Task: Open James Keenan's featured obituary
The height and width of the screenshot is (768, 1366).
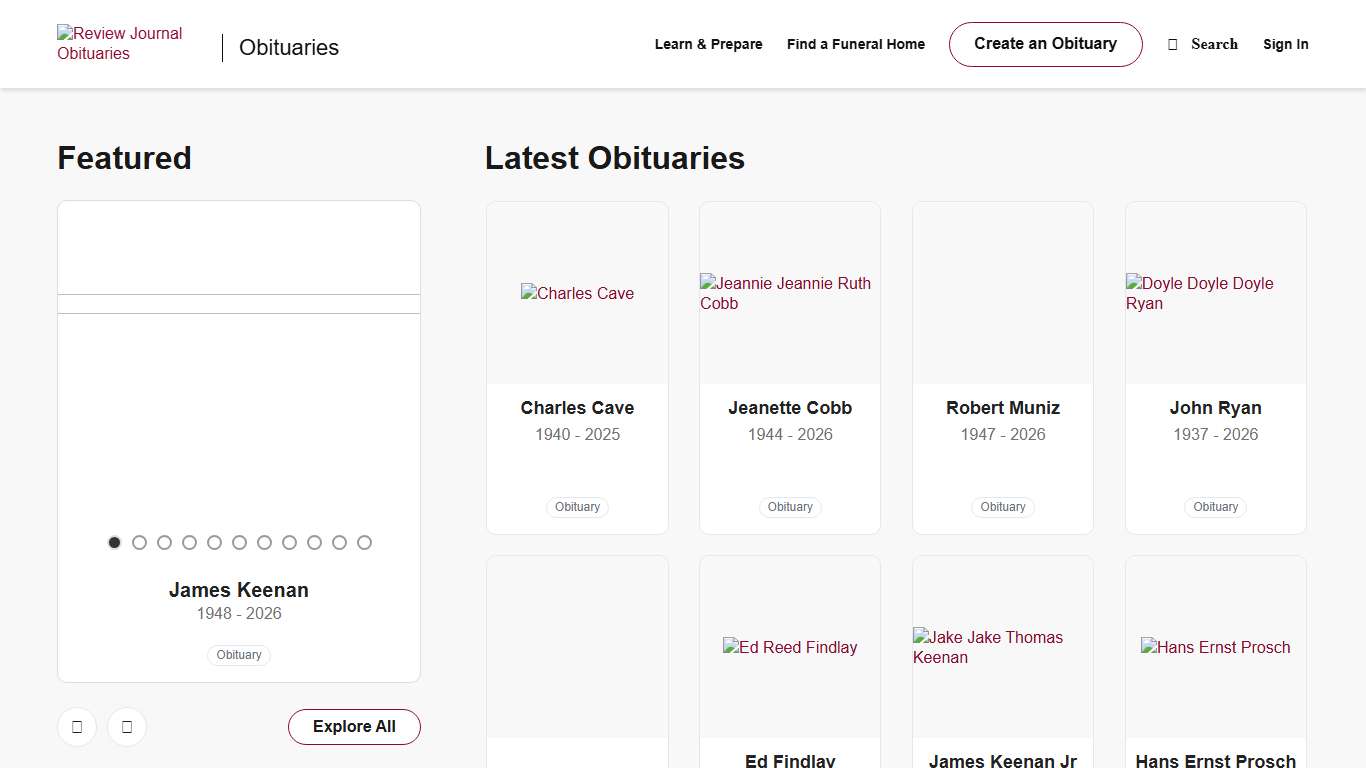Action: [238, 590]
